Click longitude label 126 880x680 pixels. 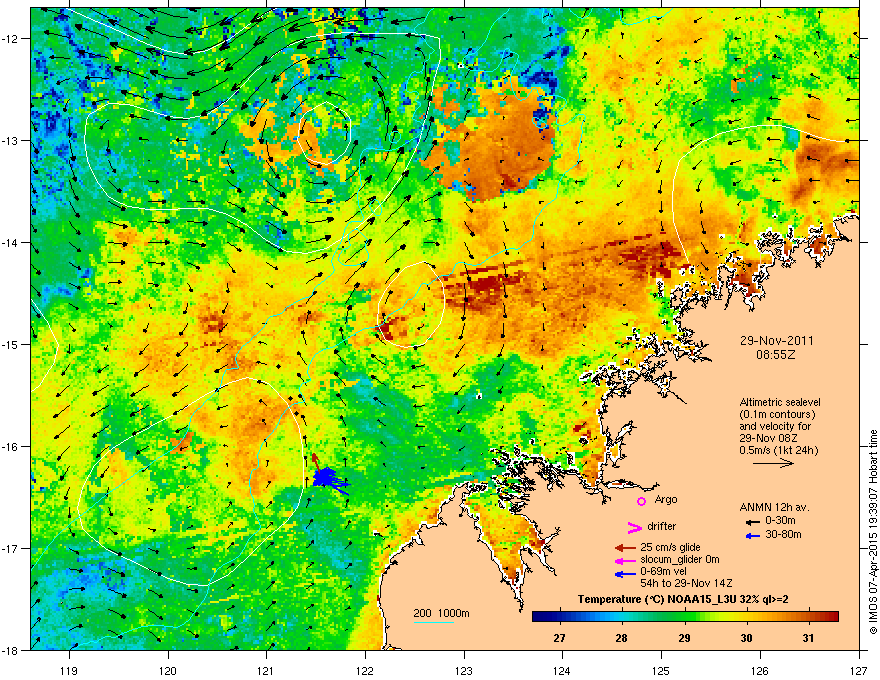[x=760, y=670]
